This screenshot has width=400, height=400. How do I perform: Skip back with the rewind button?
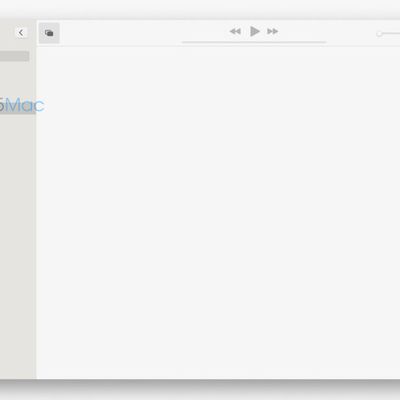point(235,31)
